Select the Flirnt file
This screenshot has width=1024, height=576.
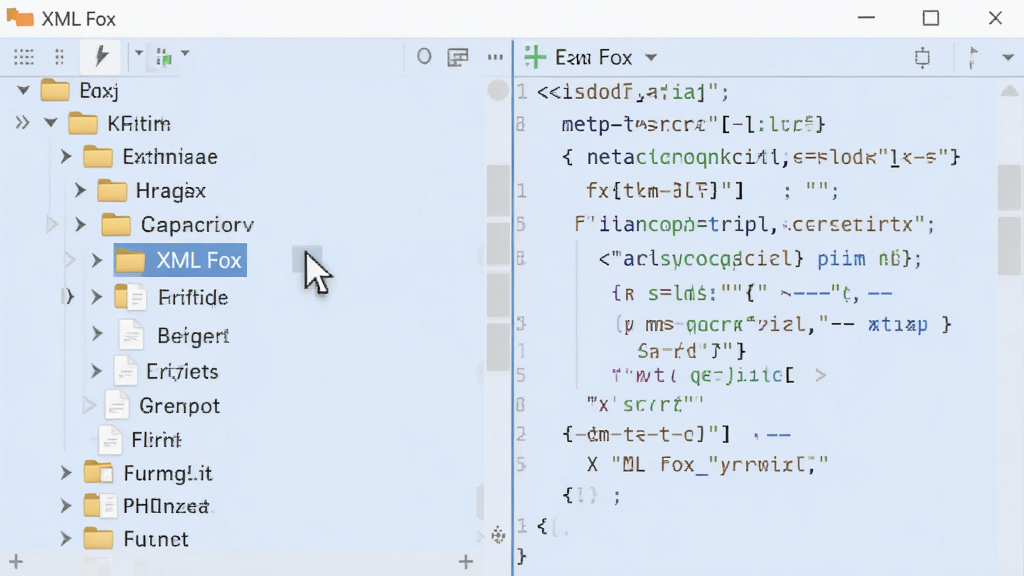[x=140, y=440]
